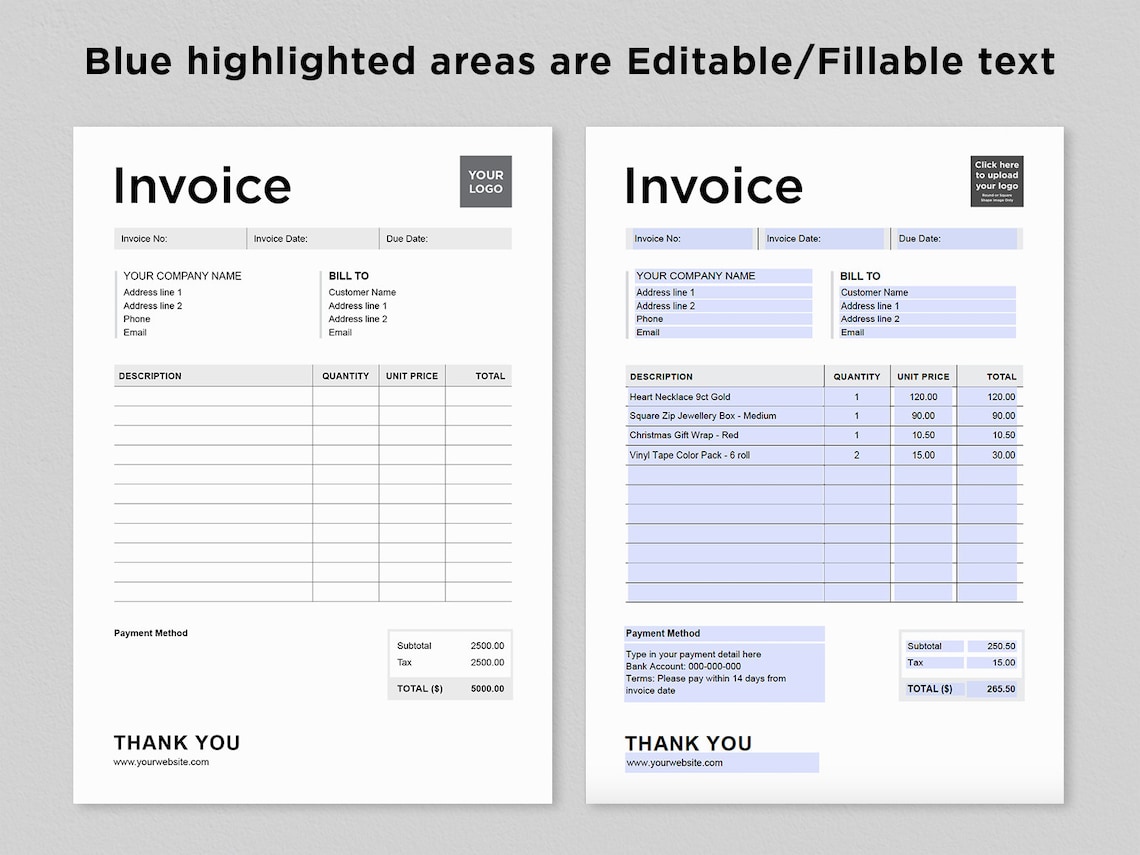
Task: Select the Subtotal value 250.50
Action: pos(994,646)
